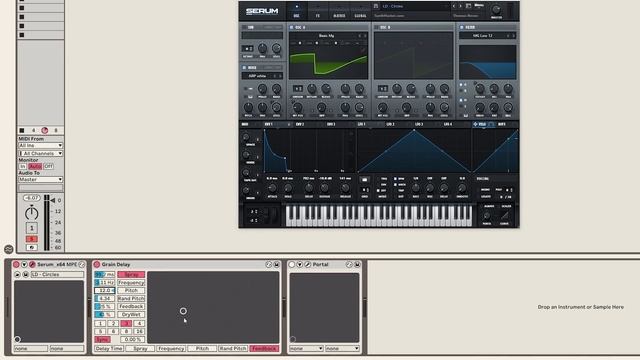
Task: Enable the Portal device activator
Action: [x=291, y=264]
